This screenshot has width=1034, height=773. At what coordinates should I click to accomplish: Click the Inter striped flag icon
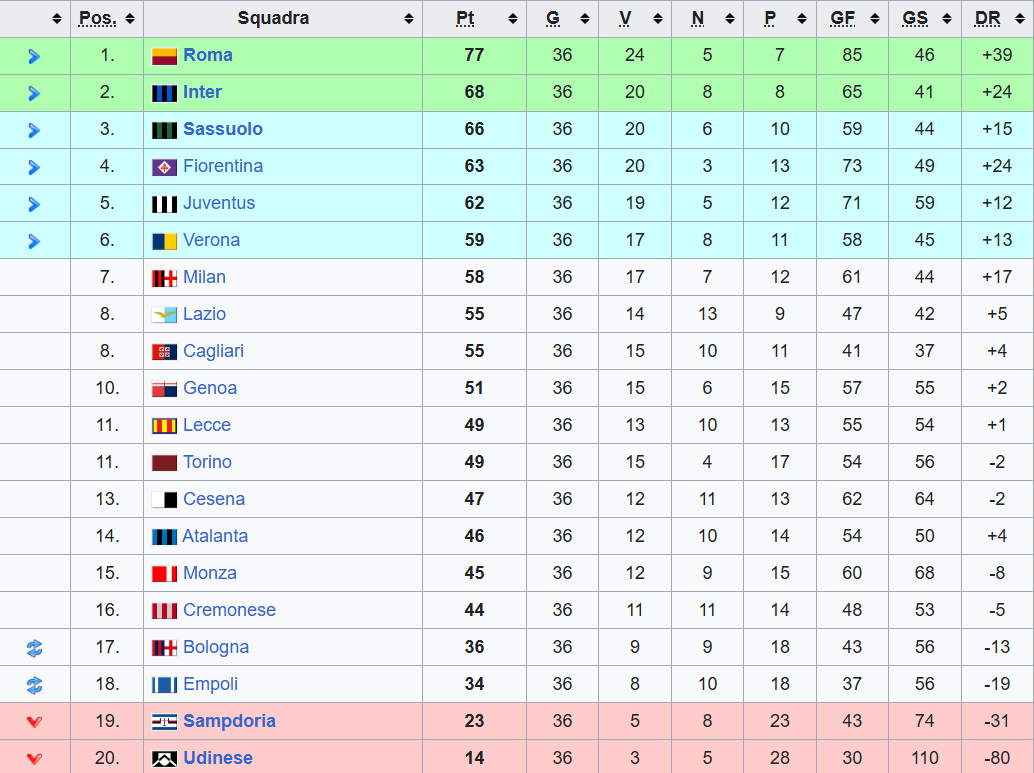point(164,93)
